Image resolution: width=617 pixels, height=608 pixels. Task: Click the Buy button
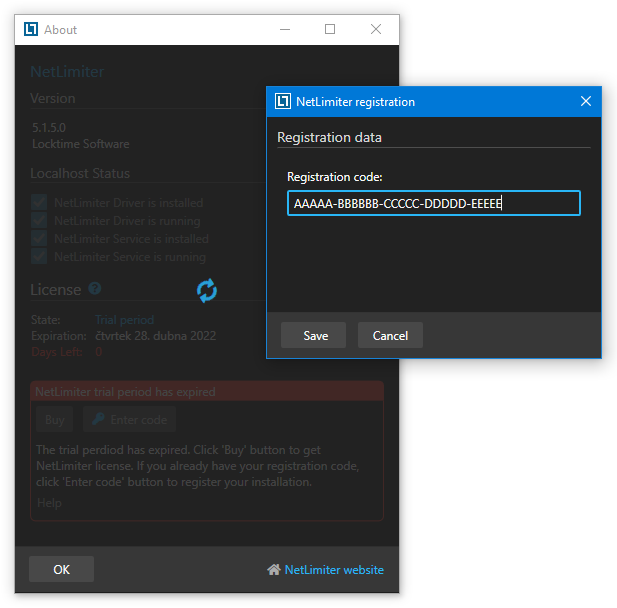click(55, 420)
